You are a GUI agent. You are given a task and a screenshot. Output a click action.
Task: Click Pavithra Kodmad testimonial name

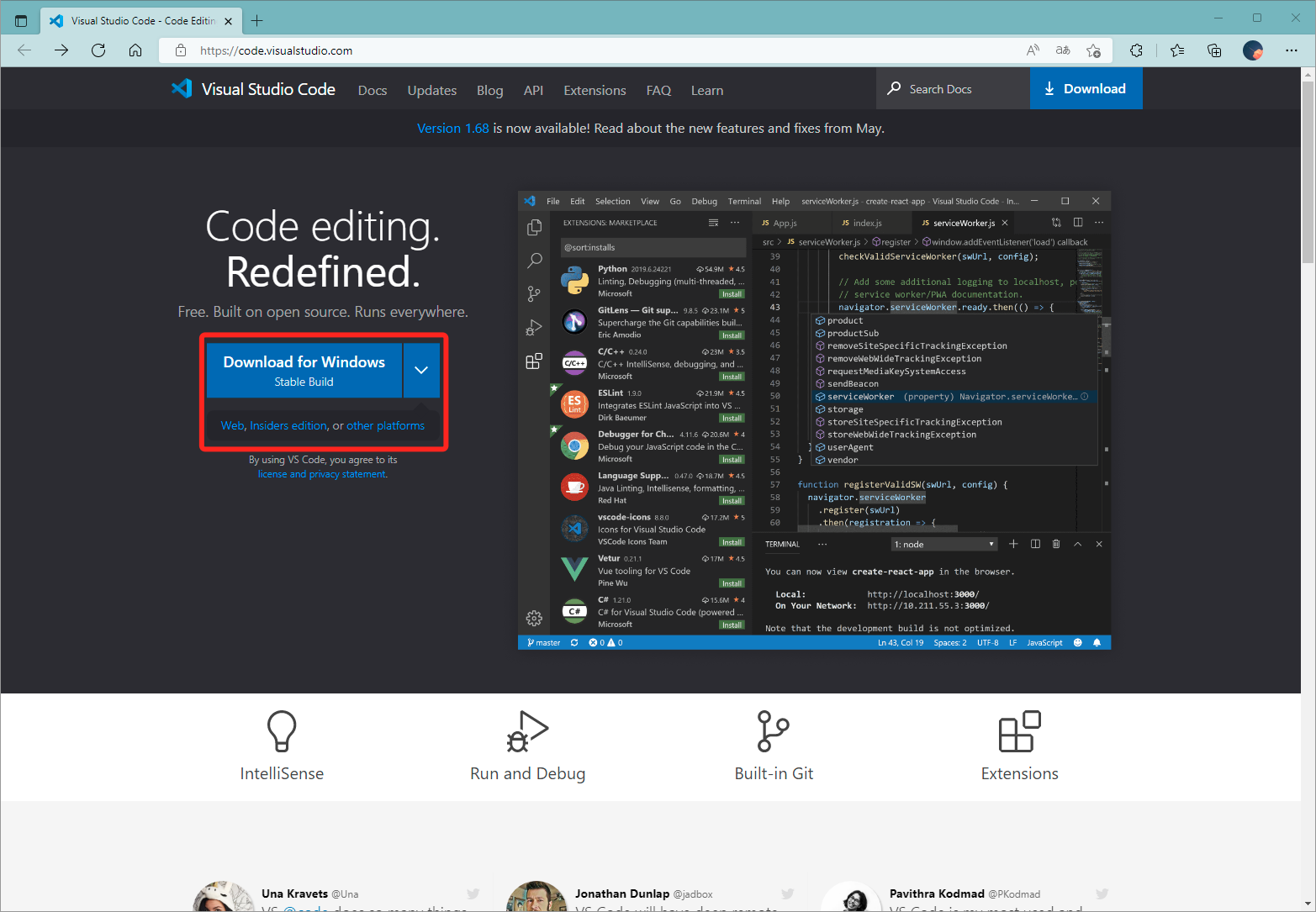937,894
